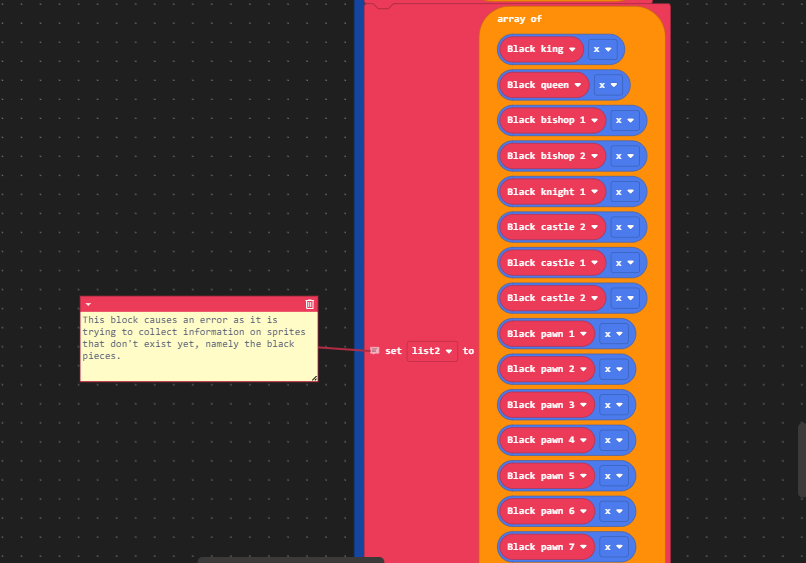Open the Black pawn 2 sprite dropdown
This screenshot has width=806, height=563.
[x=547, y=369]
